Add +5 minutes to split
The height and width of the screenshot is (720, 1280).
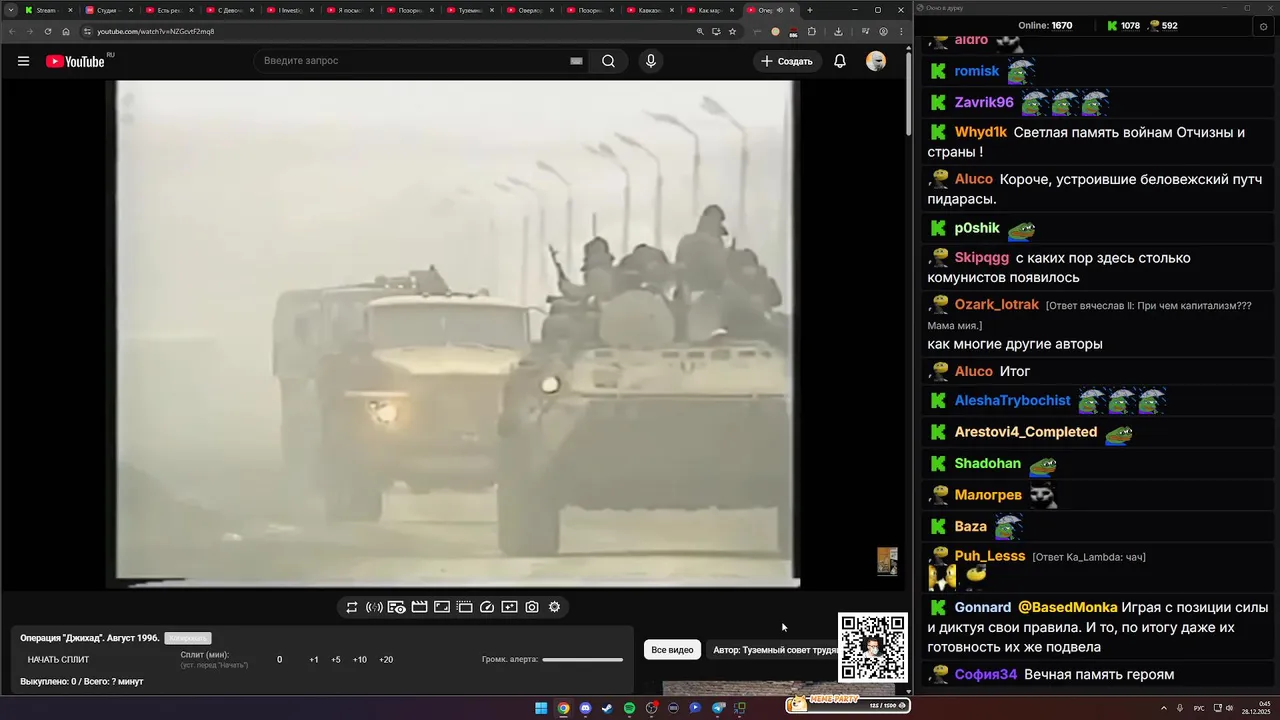(336, 660)
